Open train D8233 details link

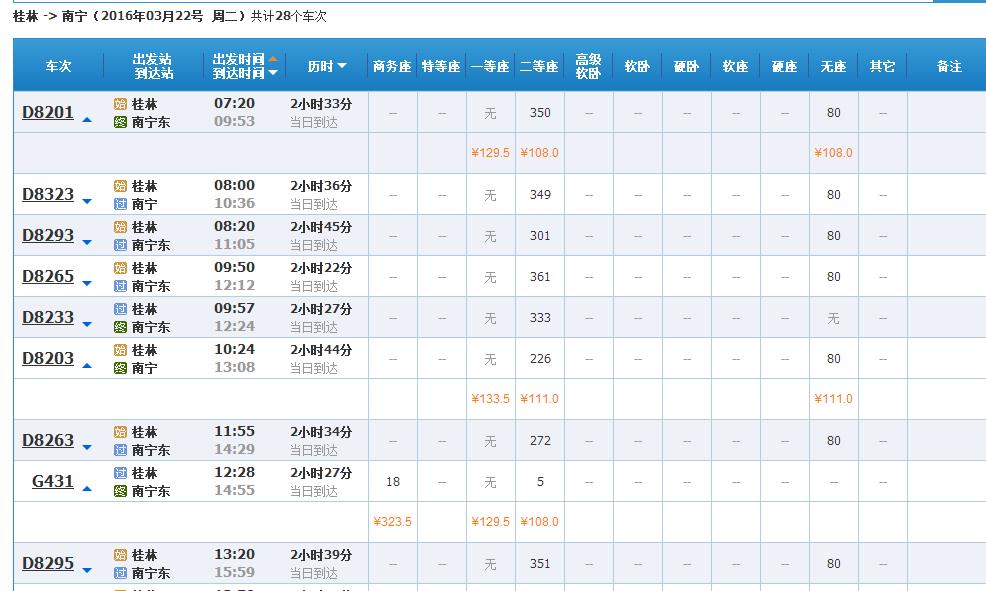tap(48, 318)
